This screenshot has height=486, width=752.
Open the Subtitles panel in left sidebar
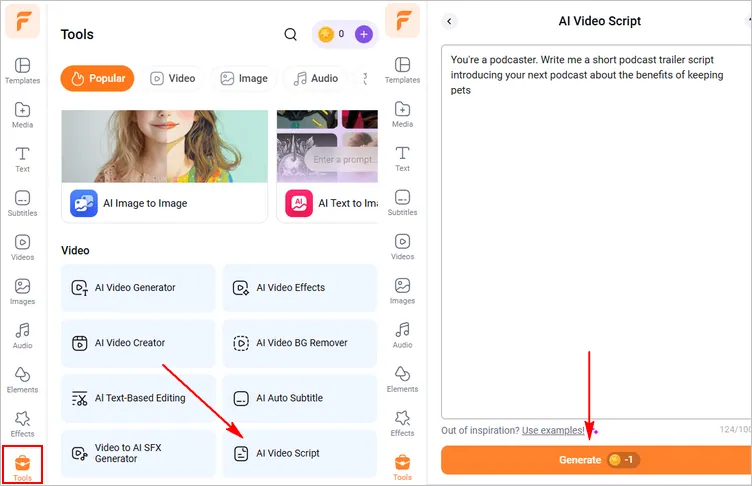tap(22, 203)
